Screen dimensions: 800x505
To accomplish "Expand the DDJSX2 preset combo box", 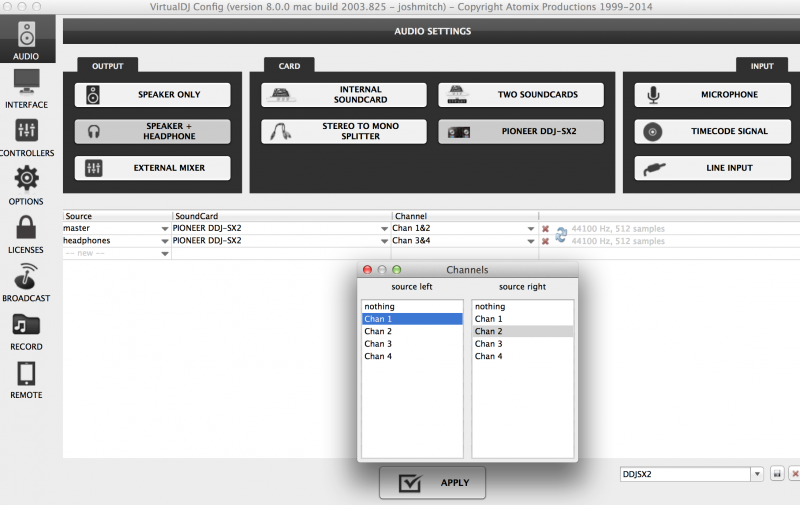I will coord(756,474).
